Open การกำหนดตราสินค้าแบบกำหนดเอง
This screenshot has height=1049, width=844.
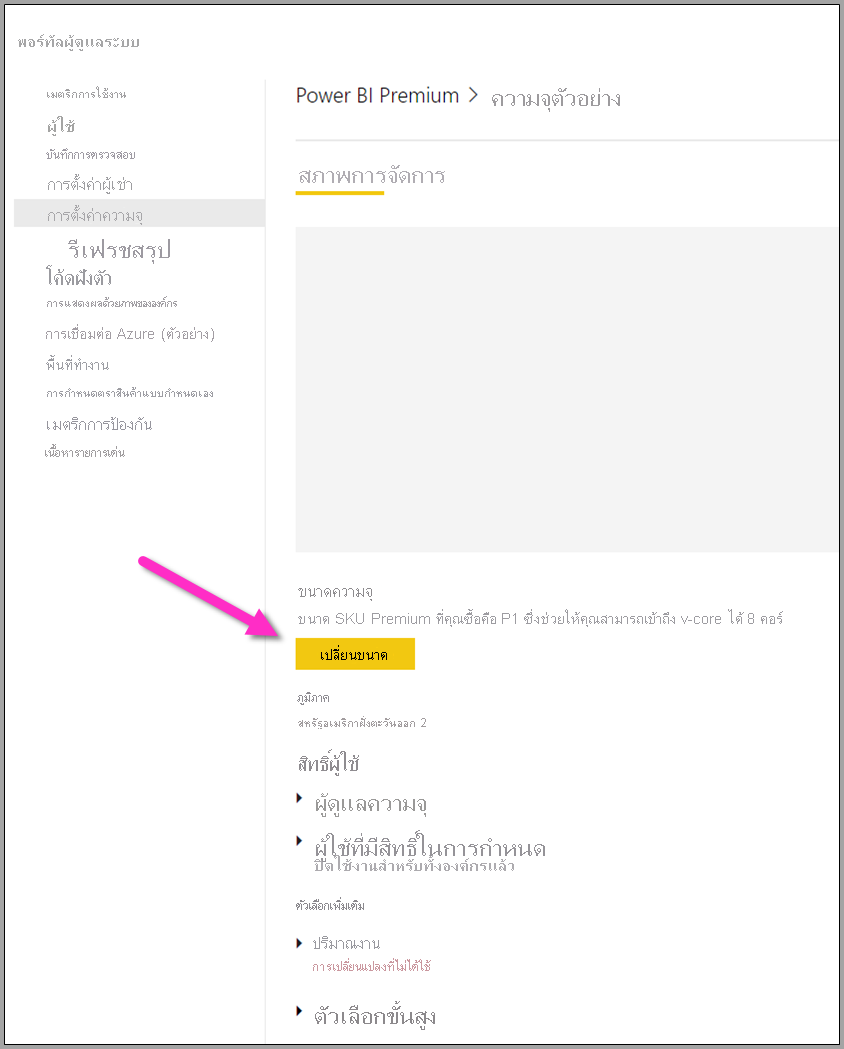(129, 393)
